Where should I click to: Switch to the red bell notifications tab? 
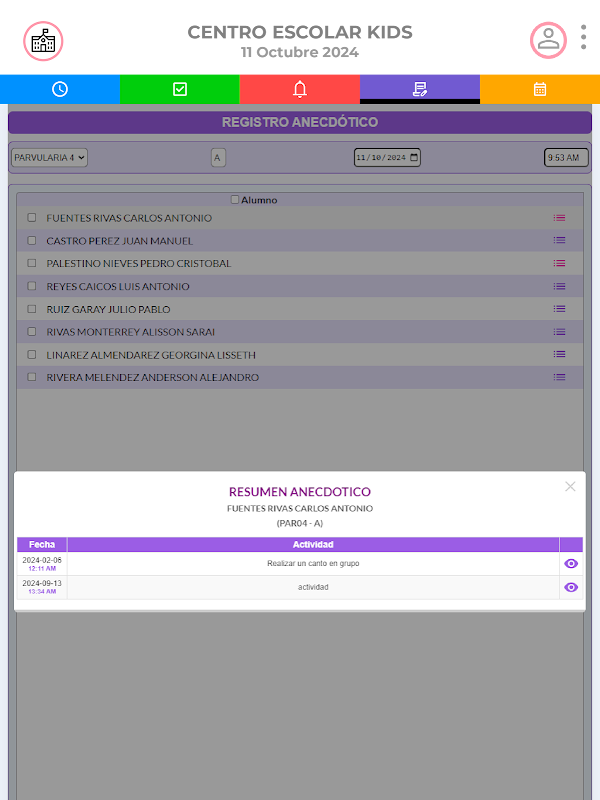pyautogui.click(x=299, y=89)
